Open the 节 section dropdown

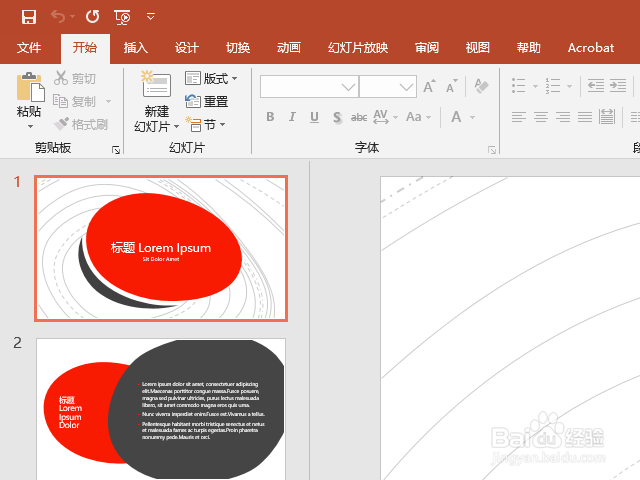205,124
